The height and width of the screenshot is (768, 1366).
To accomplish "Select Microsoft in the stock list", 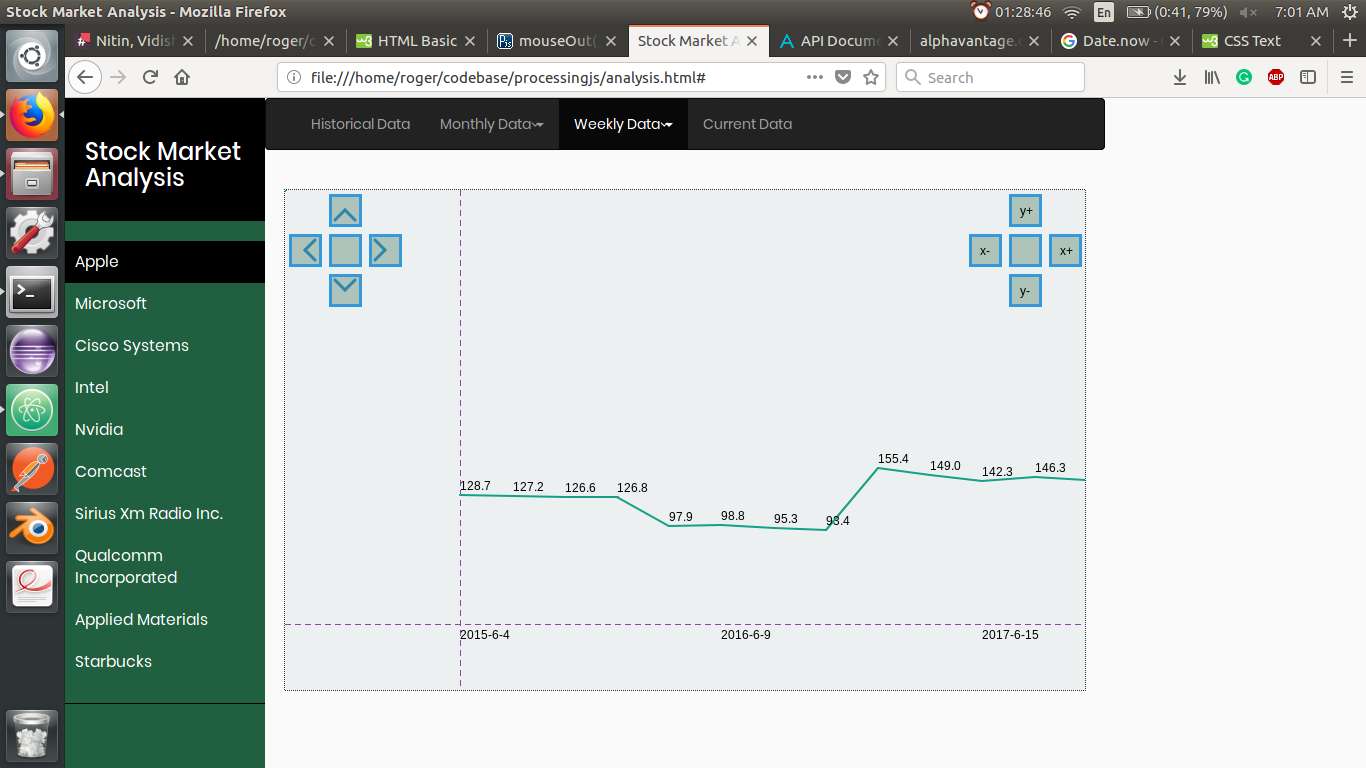I will click(165, 304).
